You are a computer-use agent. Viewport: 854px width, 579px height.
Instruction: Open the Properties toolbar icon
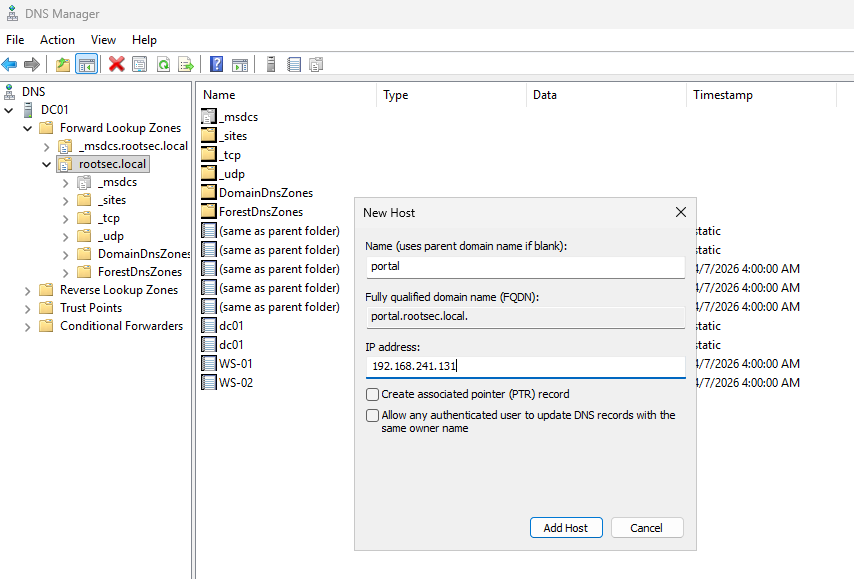point(140,64)
